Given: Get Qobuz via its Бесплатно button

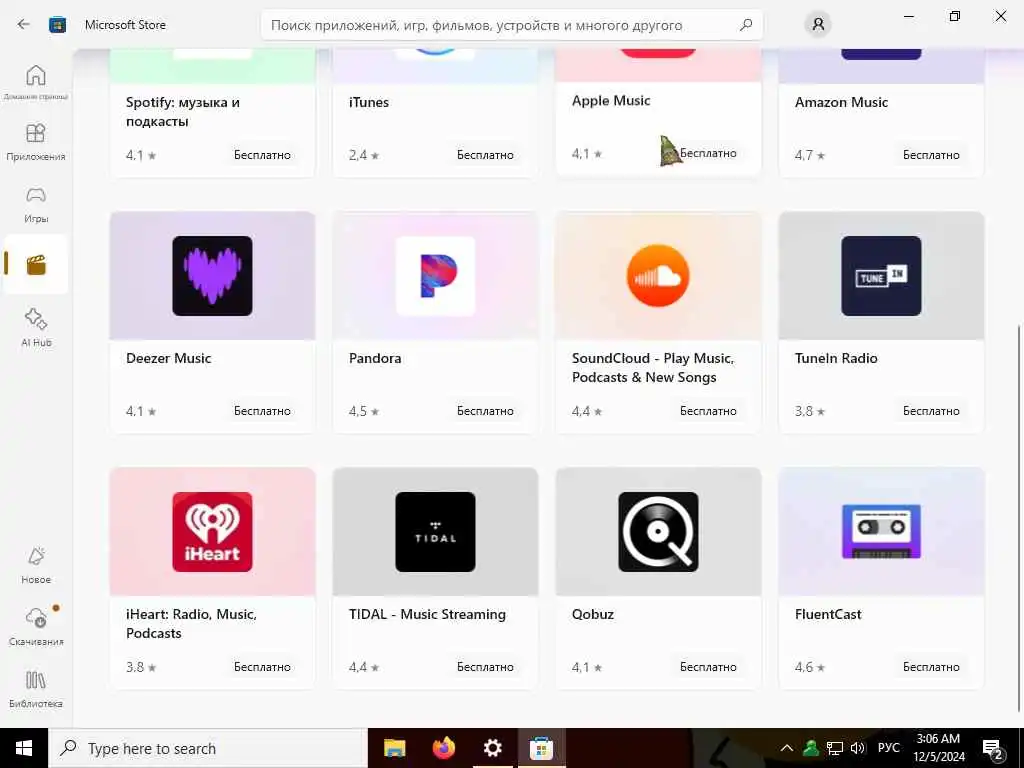Looking at the screenshot, I should 708,667.
